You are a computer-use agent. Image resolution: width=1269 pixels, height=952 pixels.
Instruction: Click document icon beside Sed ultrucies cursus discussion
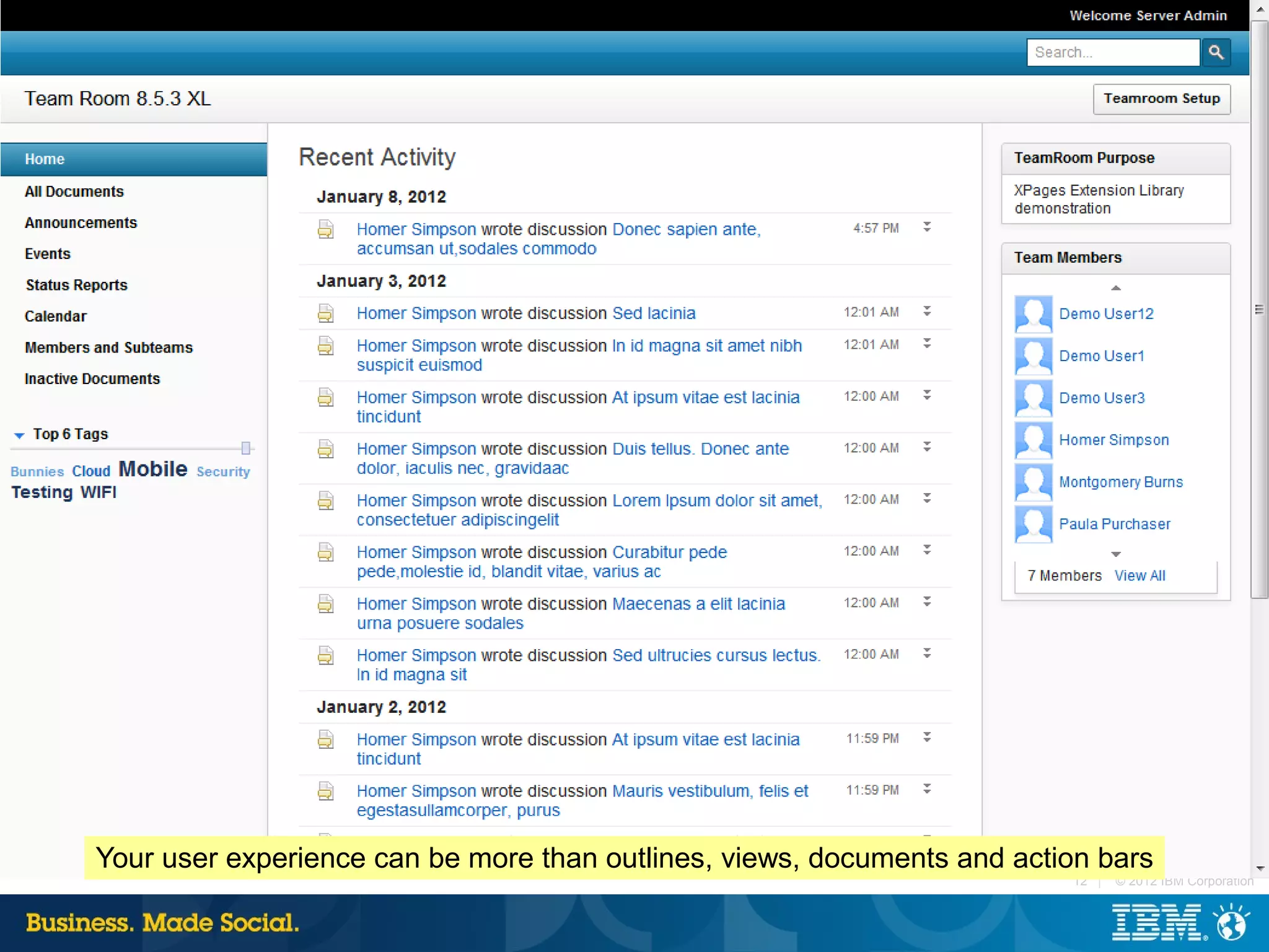[325, 655]
